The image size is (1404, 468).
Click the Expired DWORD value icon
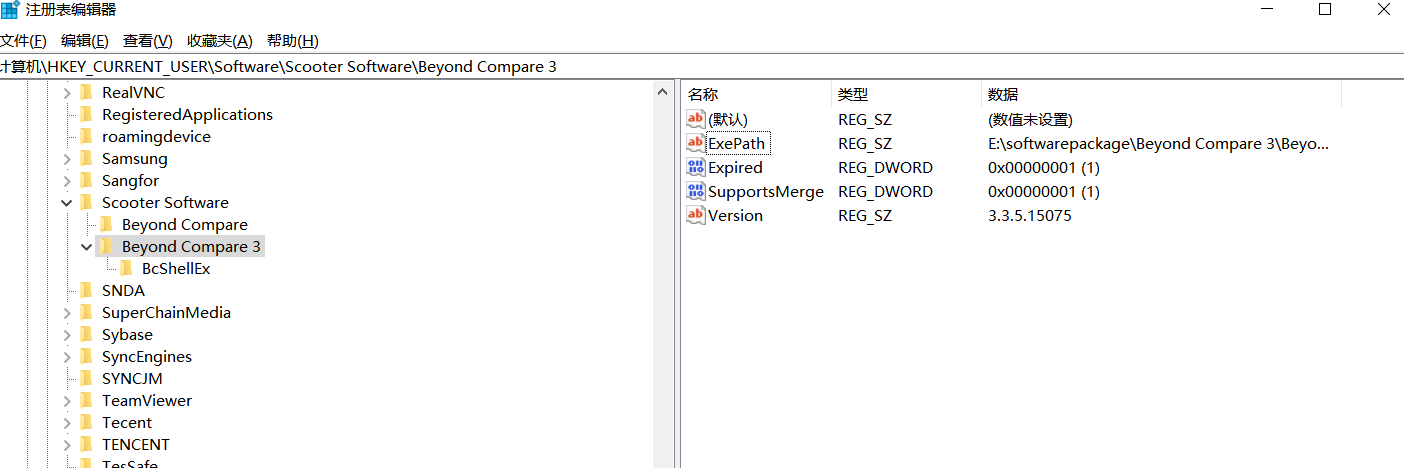click(696, 168)
